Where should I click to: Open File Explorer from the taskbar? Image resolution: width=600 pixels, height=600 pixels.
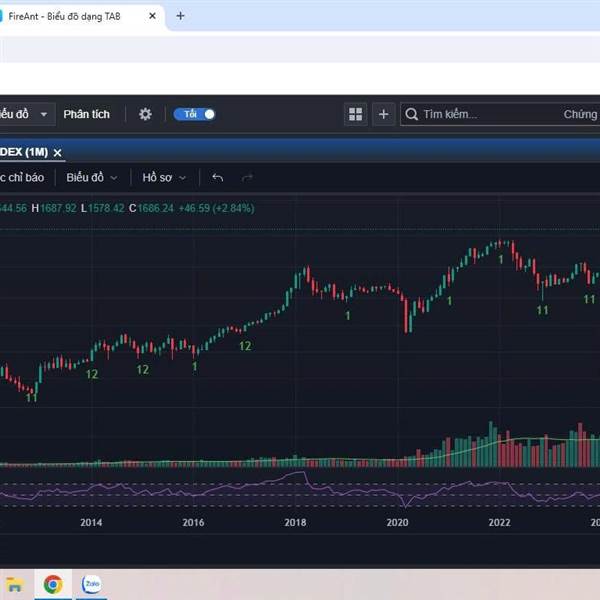14,583
